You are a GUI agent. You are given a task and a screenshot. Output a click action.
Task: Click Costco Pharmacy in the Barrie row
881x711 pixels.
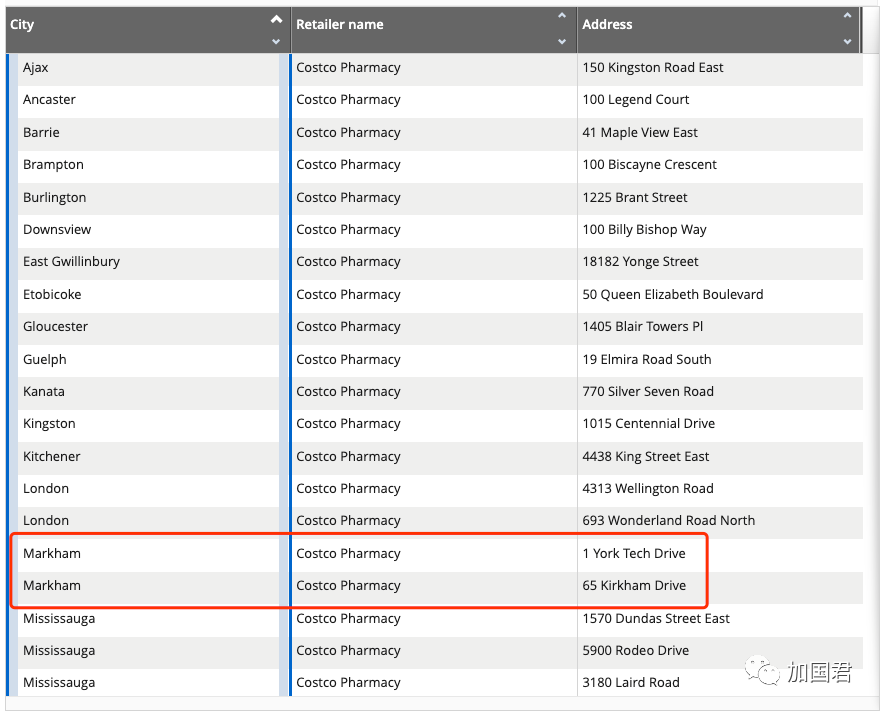[348, 132]
